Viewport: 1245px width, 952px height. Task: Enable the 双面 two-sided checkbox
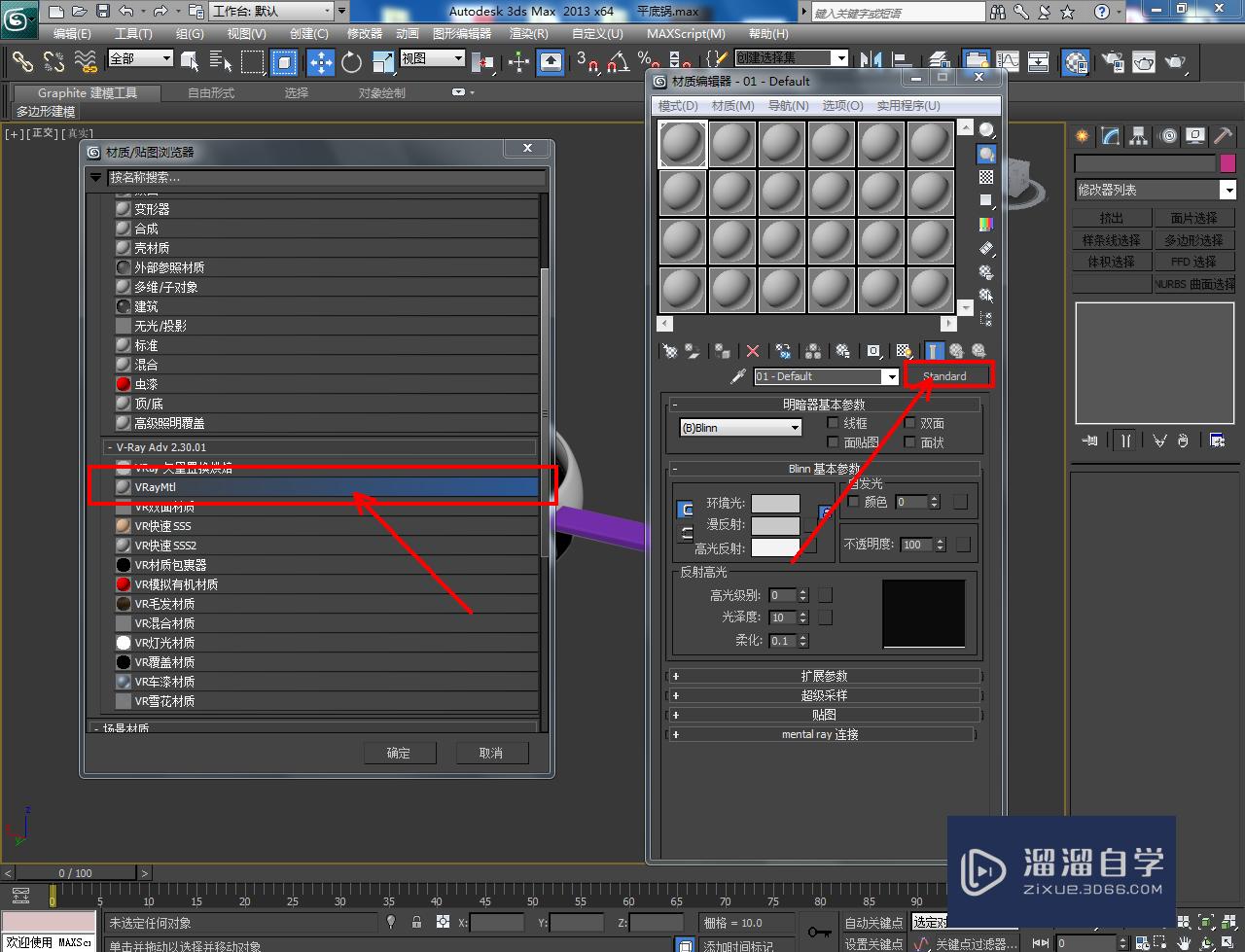[910, 423]
